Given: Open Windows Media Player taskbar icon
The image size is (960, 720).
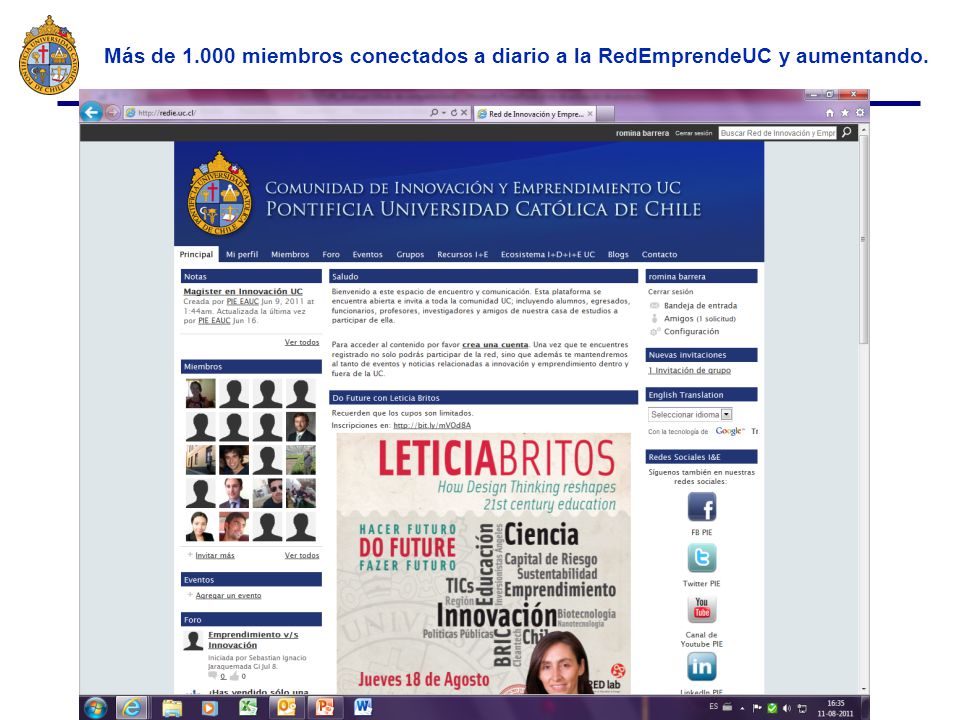Looking at the screenshot, I should (209, 708).
